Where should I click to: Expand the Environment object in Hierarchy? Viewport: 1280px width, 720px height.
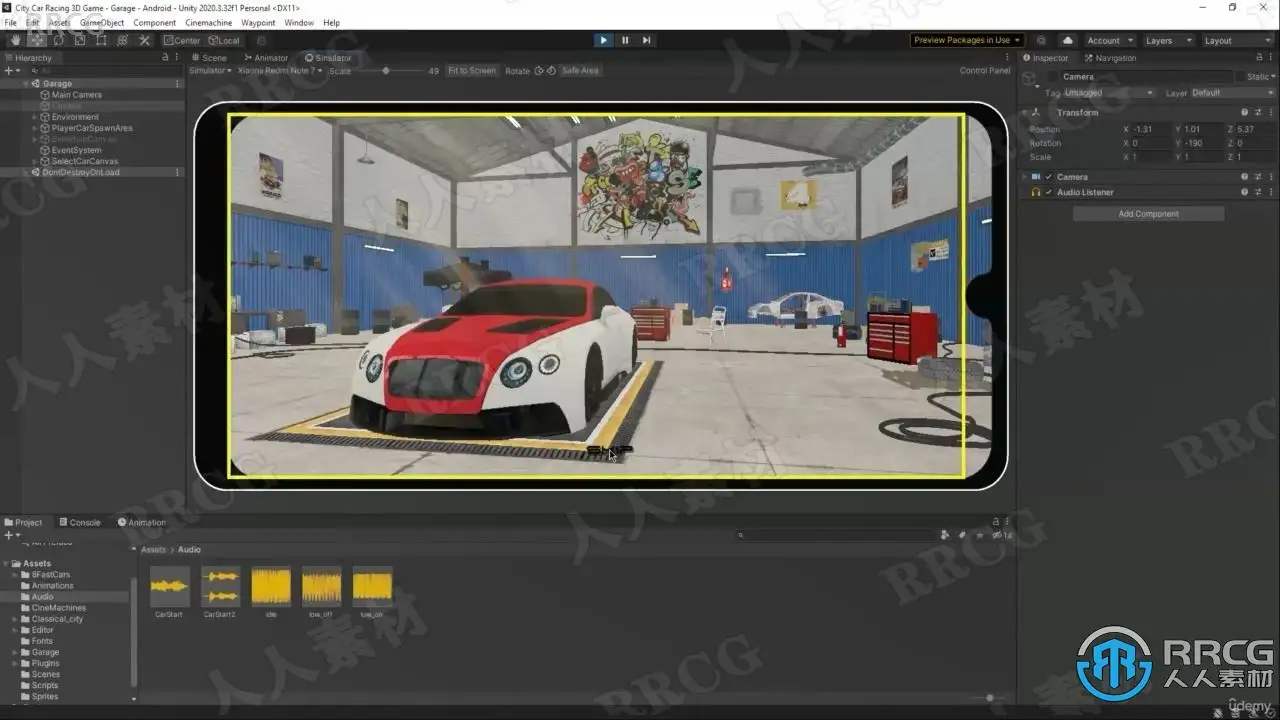click(x=34, y=117)
